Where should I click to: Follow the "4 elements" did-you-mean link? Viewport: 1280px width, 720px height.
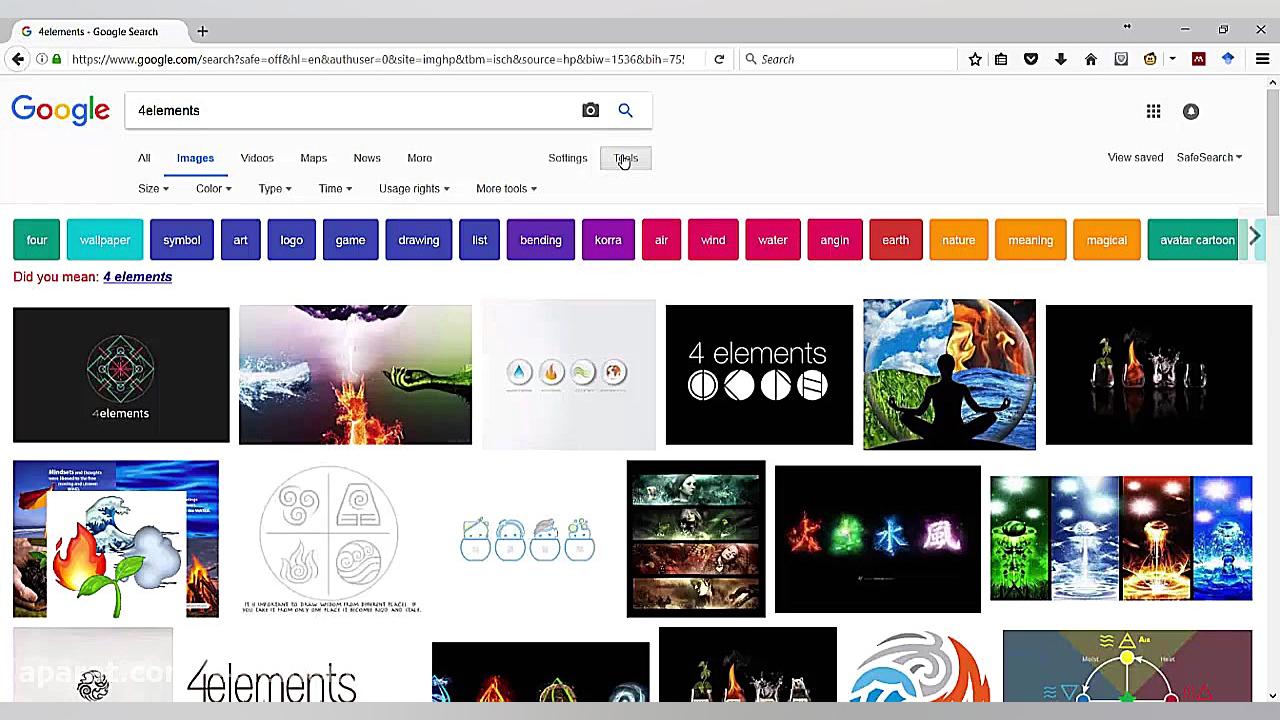(x=138, y=277)
